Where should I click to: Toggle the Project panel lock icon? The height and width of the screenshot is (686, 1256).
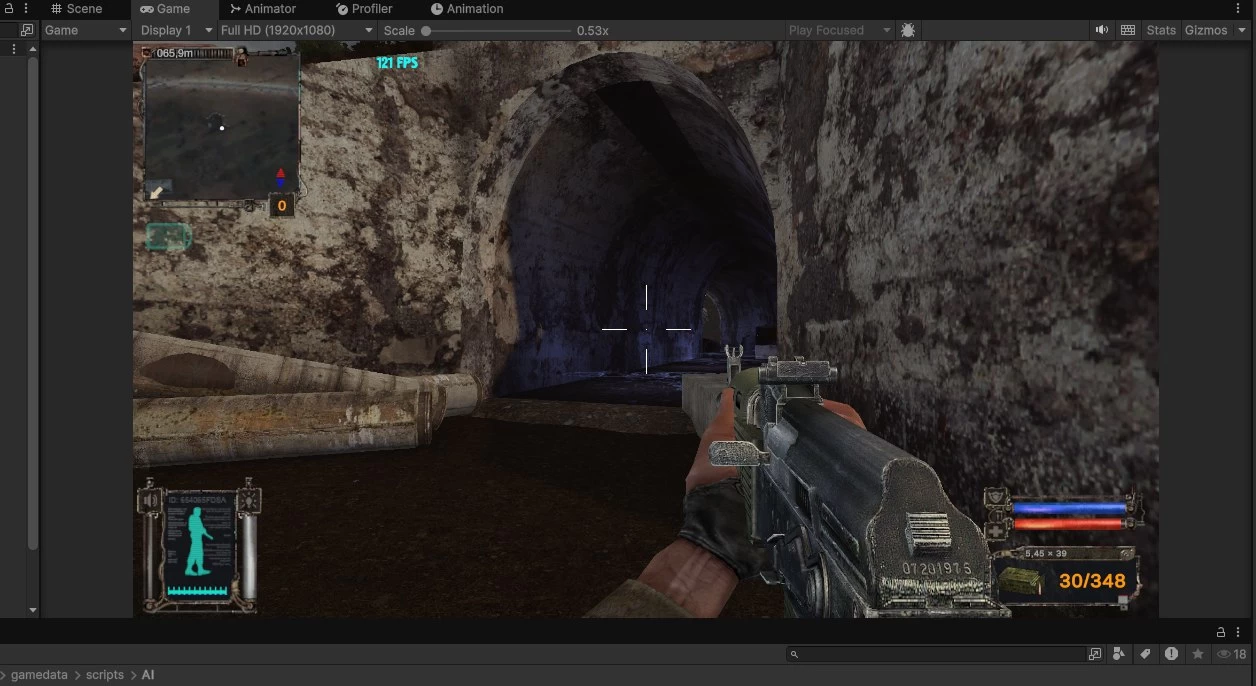[1221, 632]
